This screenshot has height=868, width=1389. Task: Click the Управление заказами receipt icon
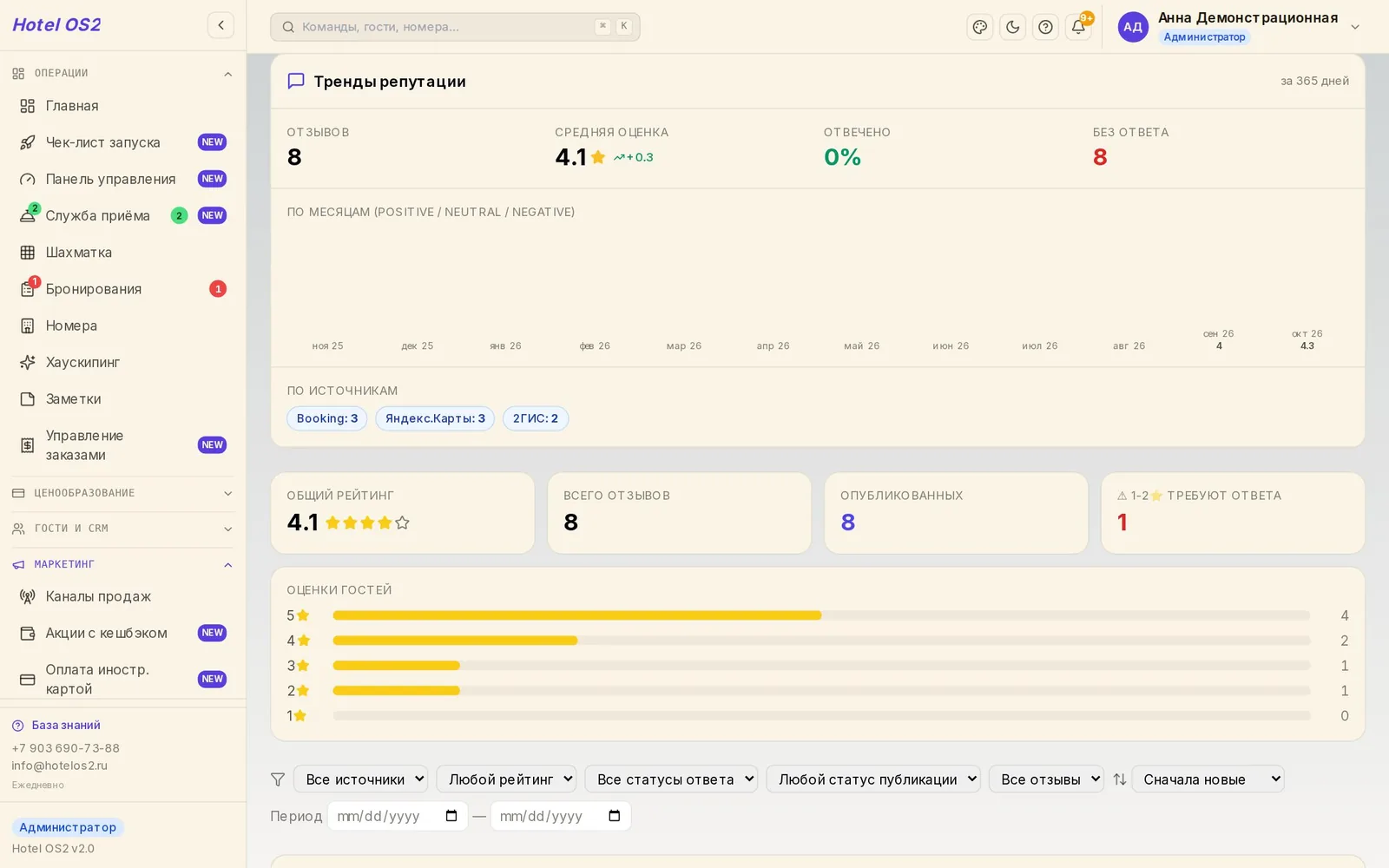point(28,445)
